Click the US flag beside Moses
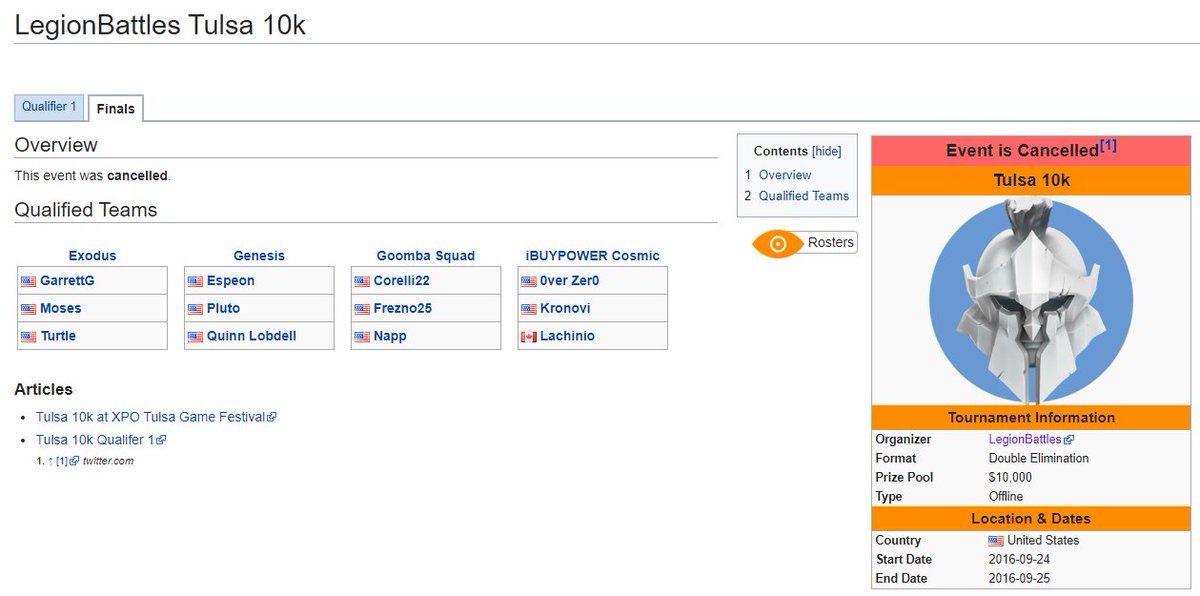The height and width of the screenshot is (596, 1200). pyautogui.click(x=28, y=309)
